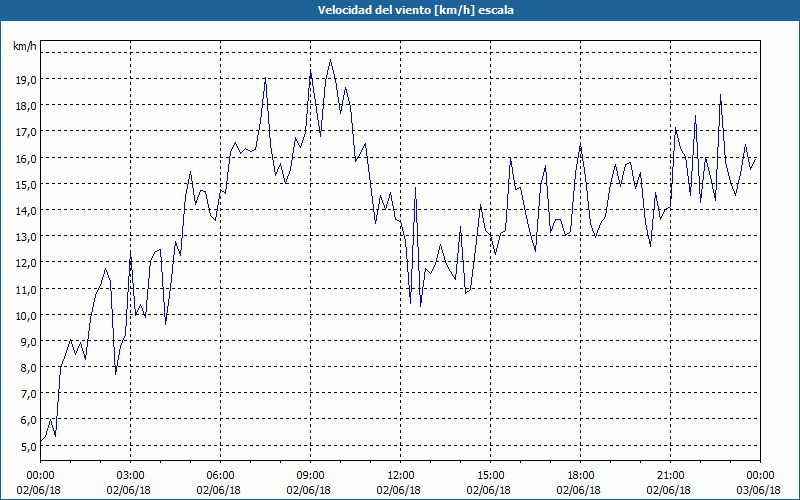Click the '15:00' time axis label

coord(490,476)
